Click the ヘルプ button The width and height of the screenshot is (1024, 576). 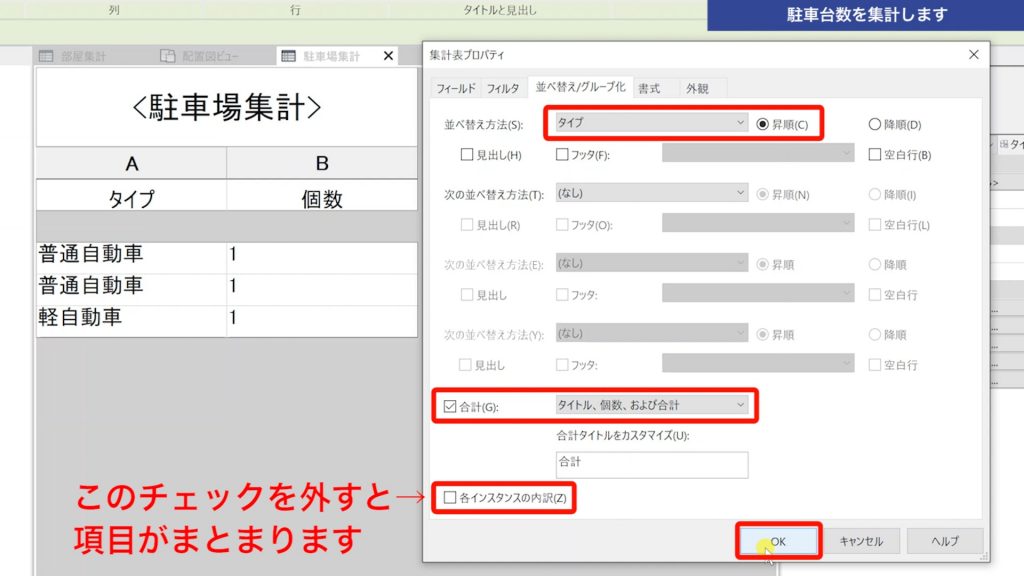(944, 540)
